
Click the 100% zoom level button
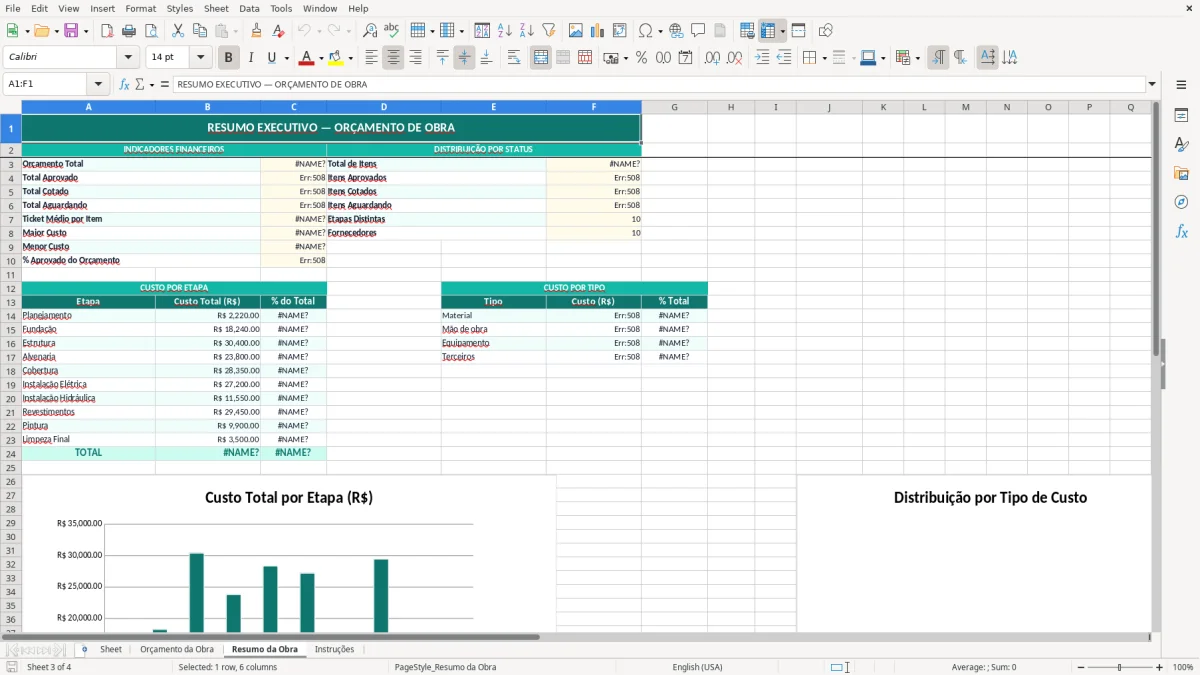coord(1183,667)
